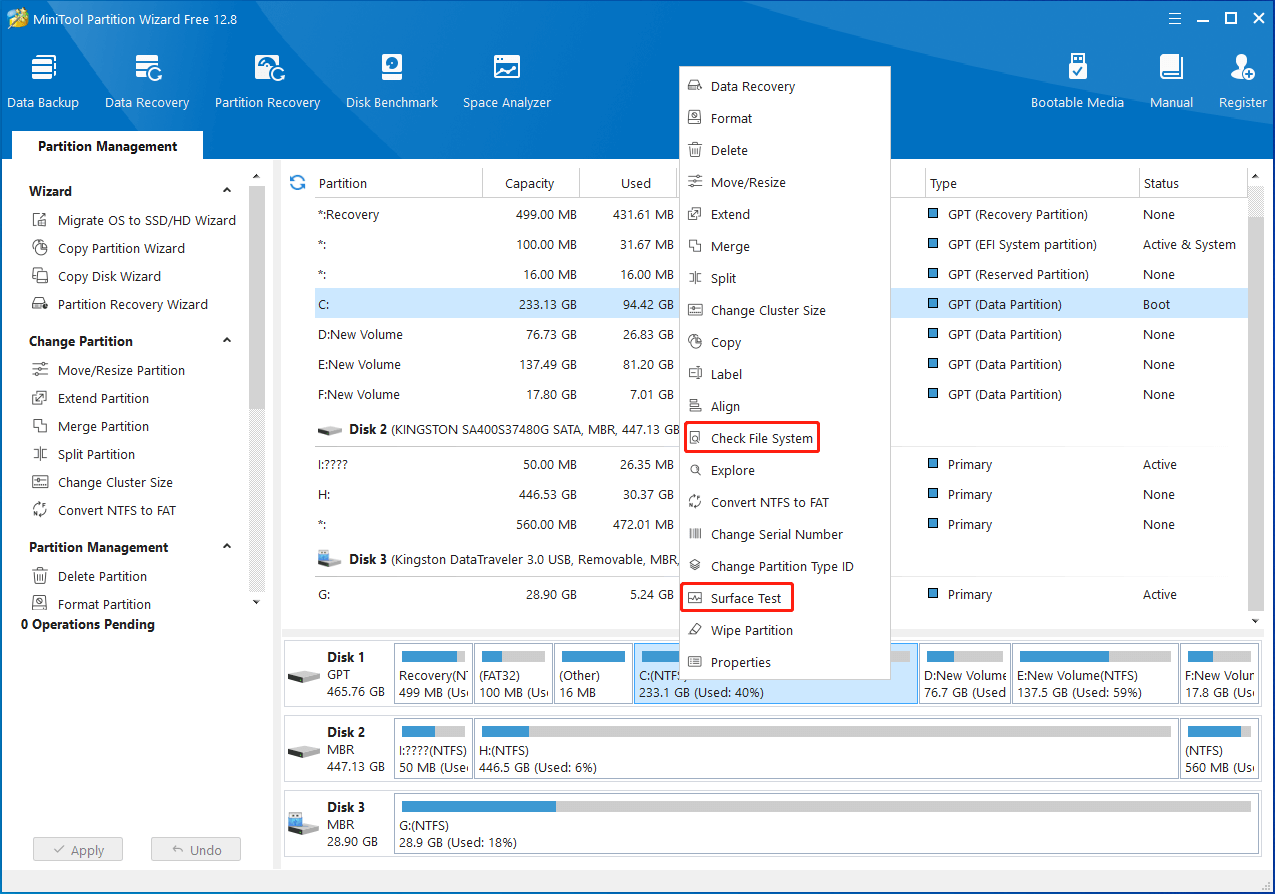Viewport: 1275px width, 894px height.
Task: Select the G: partition row
Action: [x=781, y=594]
